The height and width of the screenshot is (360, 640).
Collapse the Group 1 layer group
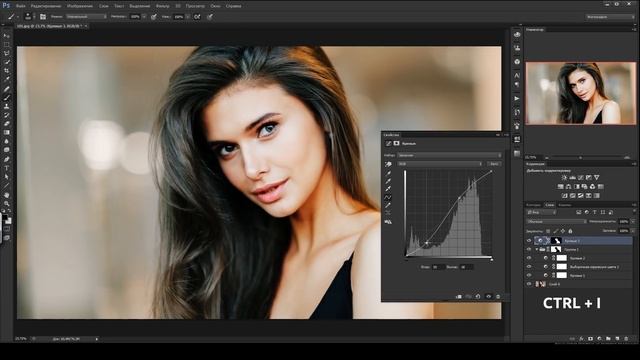(537, 249)
